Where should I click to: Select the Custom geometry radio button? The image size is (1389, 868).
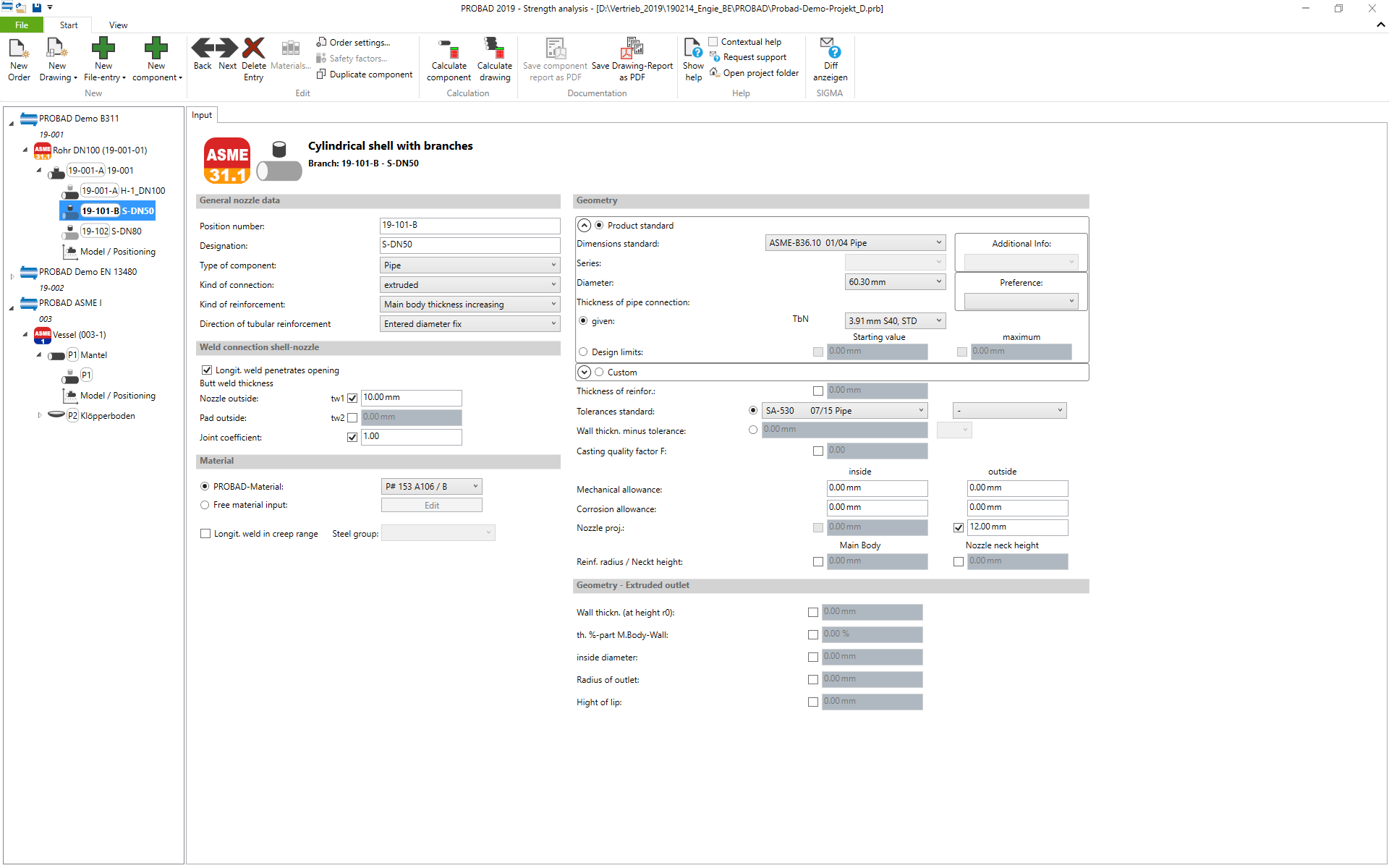599,373
